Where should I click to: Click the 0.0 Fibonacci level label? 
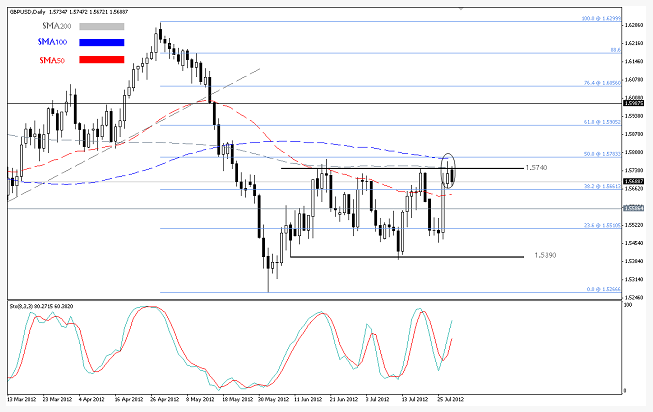[x=603, y=289]
